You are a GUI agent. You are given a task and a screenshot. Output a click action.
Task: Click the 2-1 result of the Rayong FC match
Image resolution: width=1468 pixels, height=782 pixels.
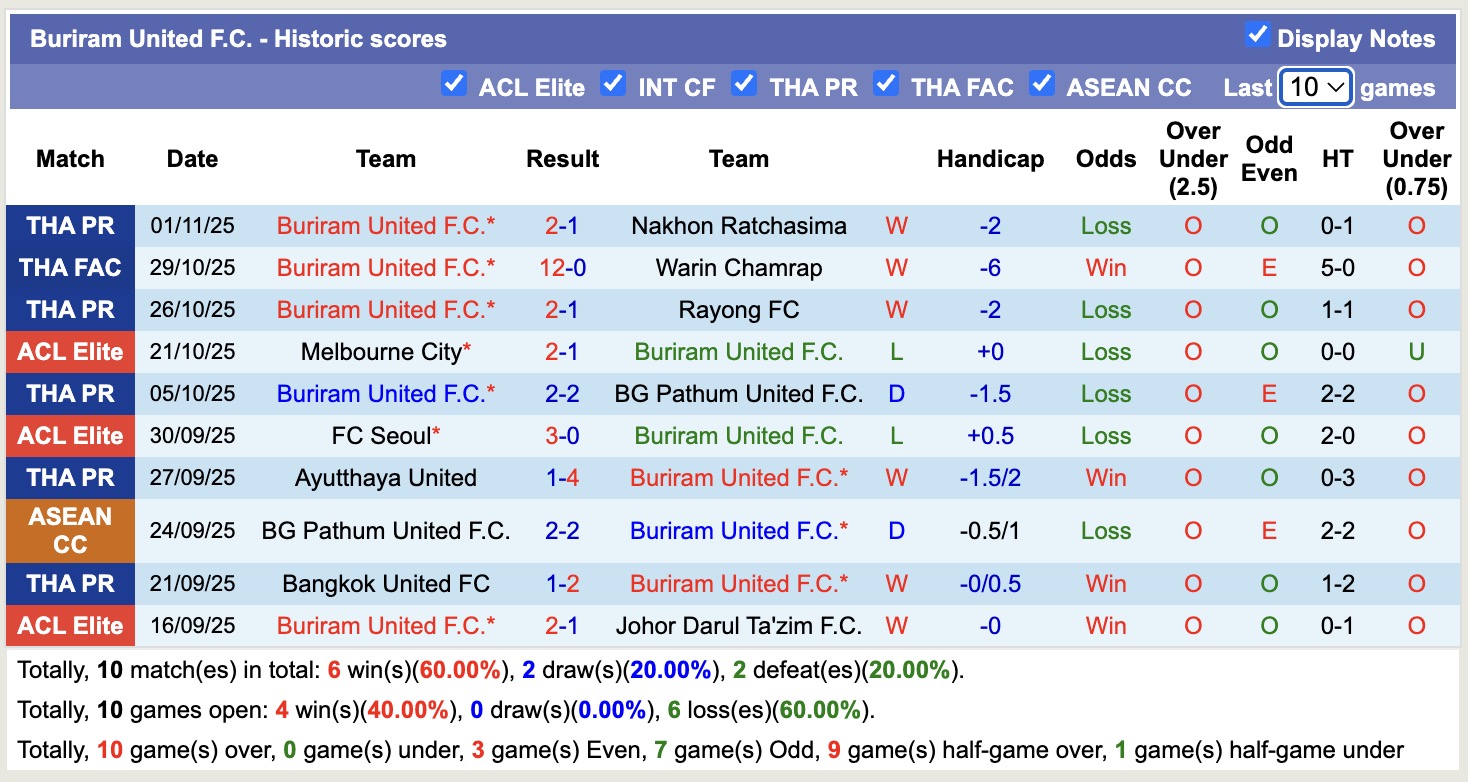coord(562,310)
